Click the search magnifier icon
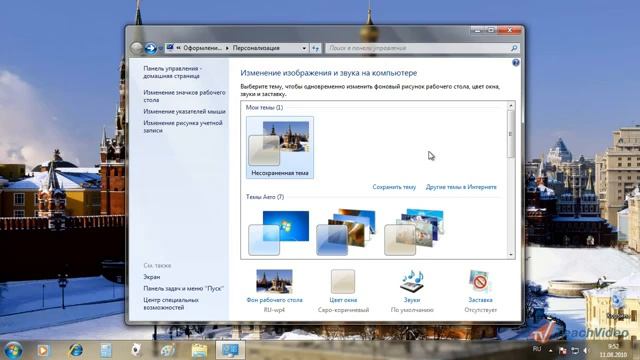The width and height of the screenshot is (640, 360). pos(514,48)
